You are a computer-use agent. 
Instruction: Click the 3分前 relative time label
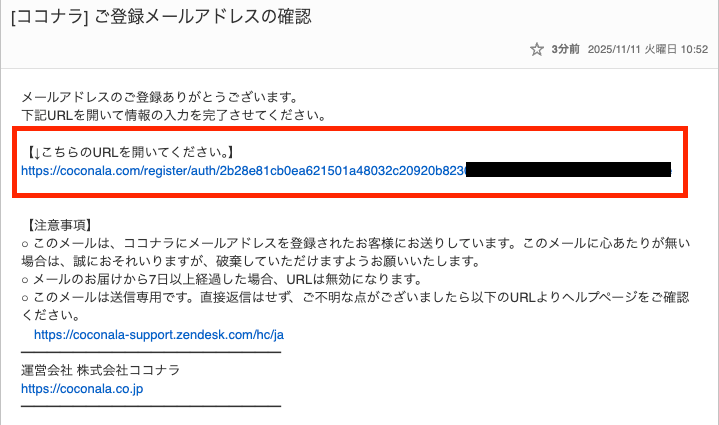tap(567, 48)
